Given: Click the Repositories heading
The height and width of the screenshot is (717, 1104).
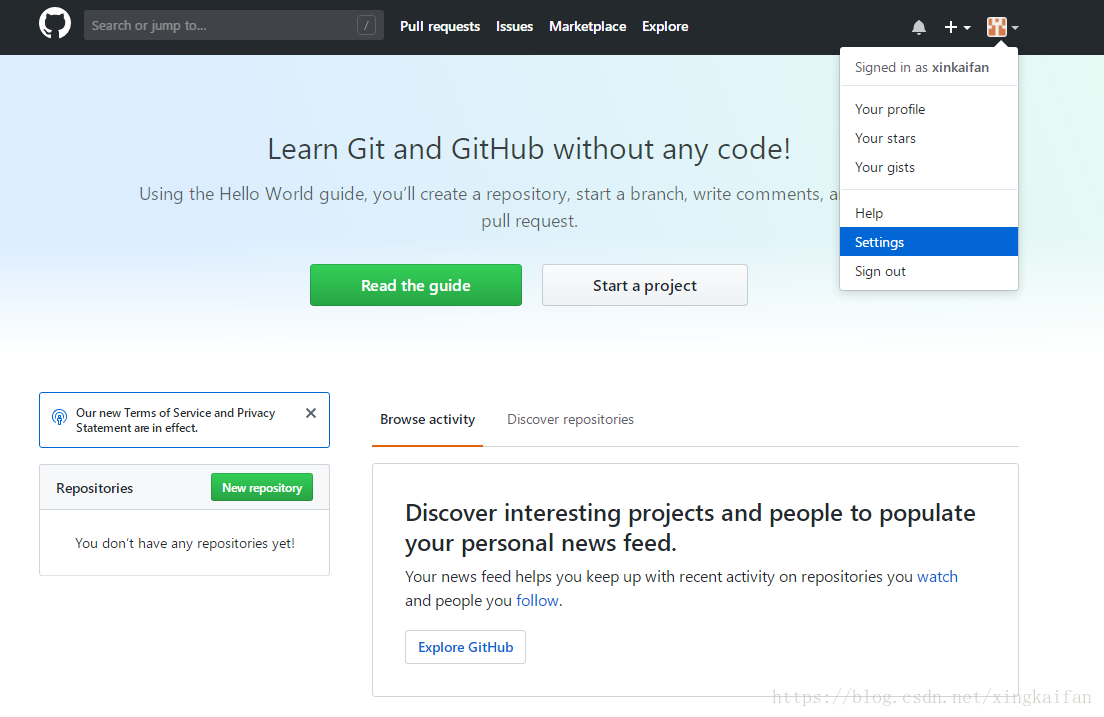Looking at the screenshot, I should pos(94,488).
